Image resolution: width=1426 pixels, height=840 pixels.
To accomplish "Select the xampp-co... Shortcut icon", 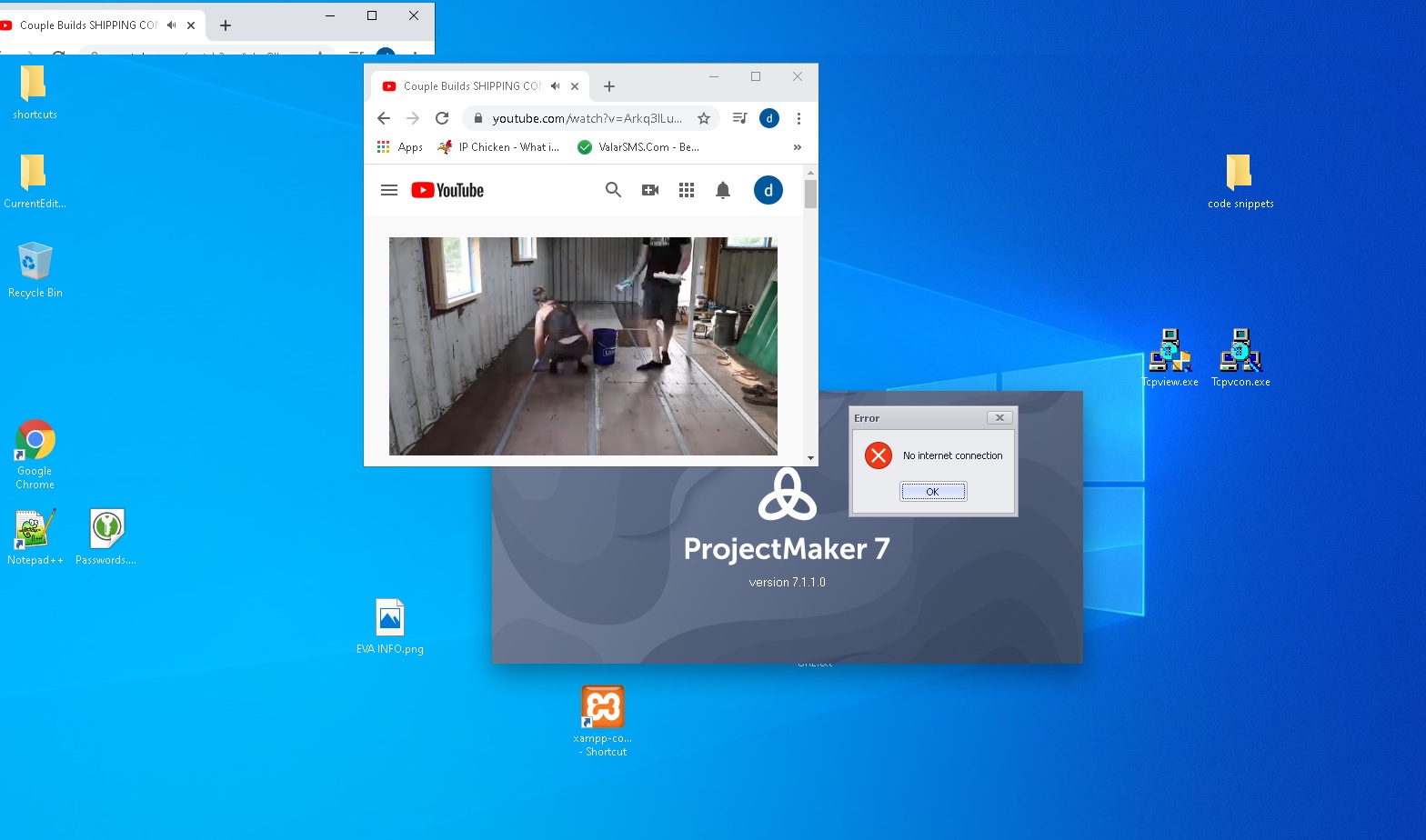I will [x=603, y=721].
